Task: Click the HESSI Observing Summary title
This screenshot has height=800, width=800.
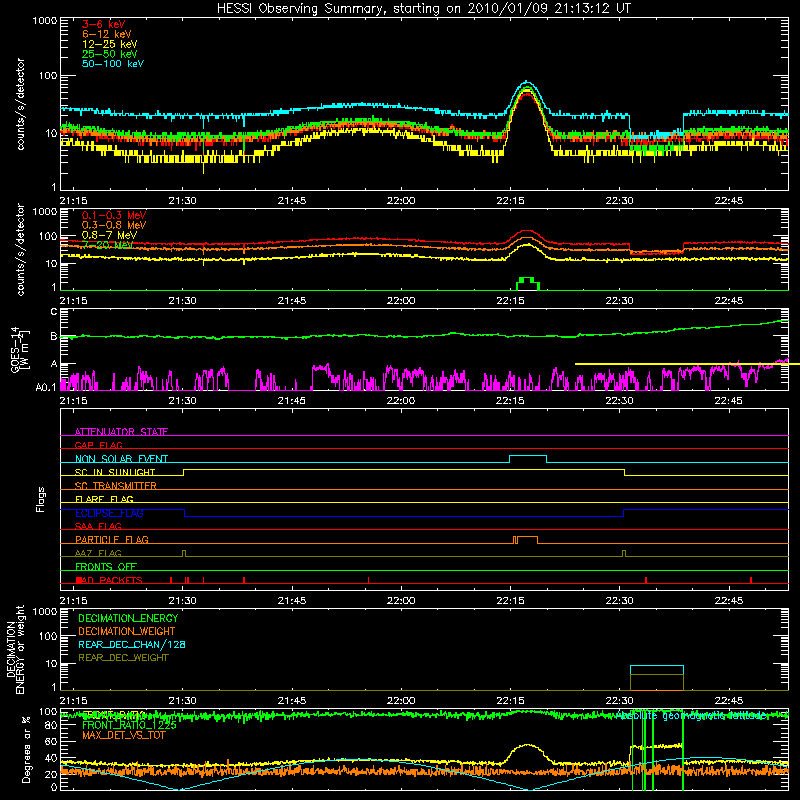Action: point(423,9)
